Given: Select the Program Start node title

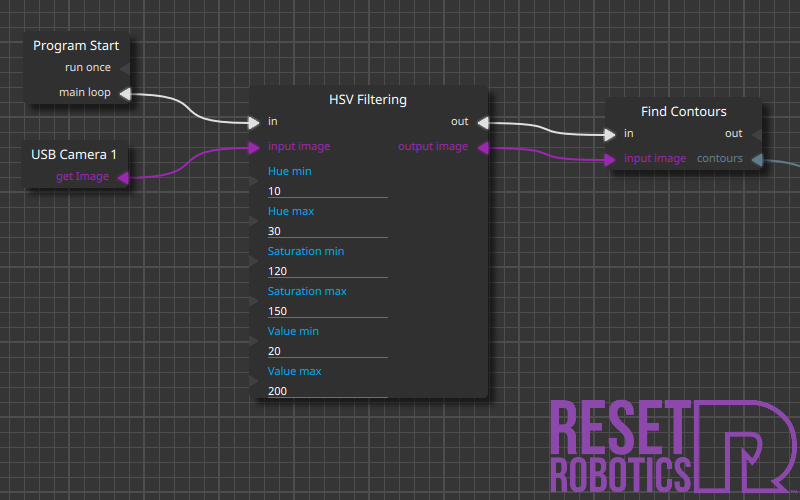Looking at the screenshot, I should tap(76, 46).
